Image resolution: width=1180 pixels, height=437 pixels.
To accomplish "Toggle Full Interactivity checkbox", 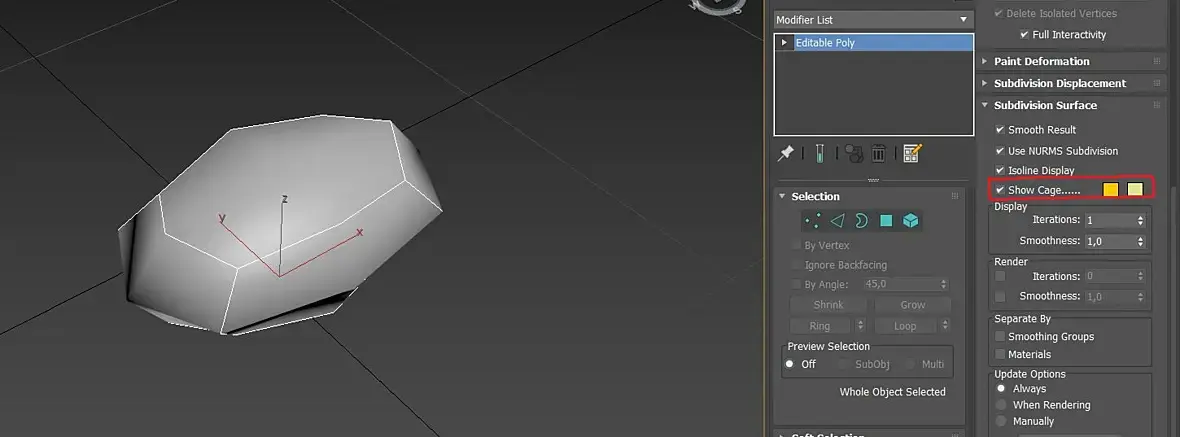I will [1024, 35].
